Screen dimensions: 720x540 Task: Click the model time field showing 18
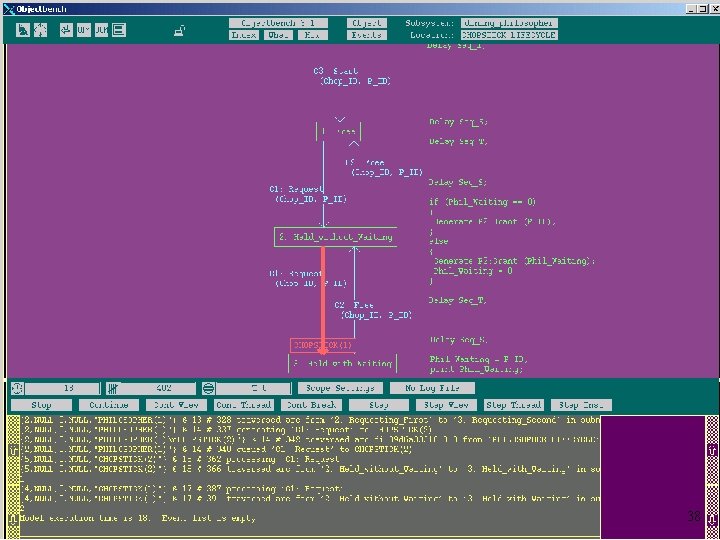pyautogui.click(x=62, y=388)
